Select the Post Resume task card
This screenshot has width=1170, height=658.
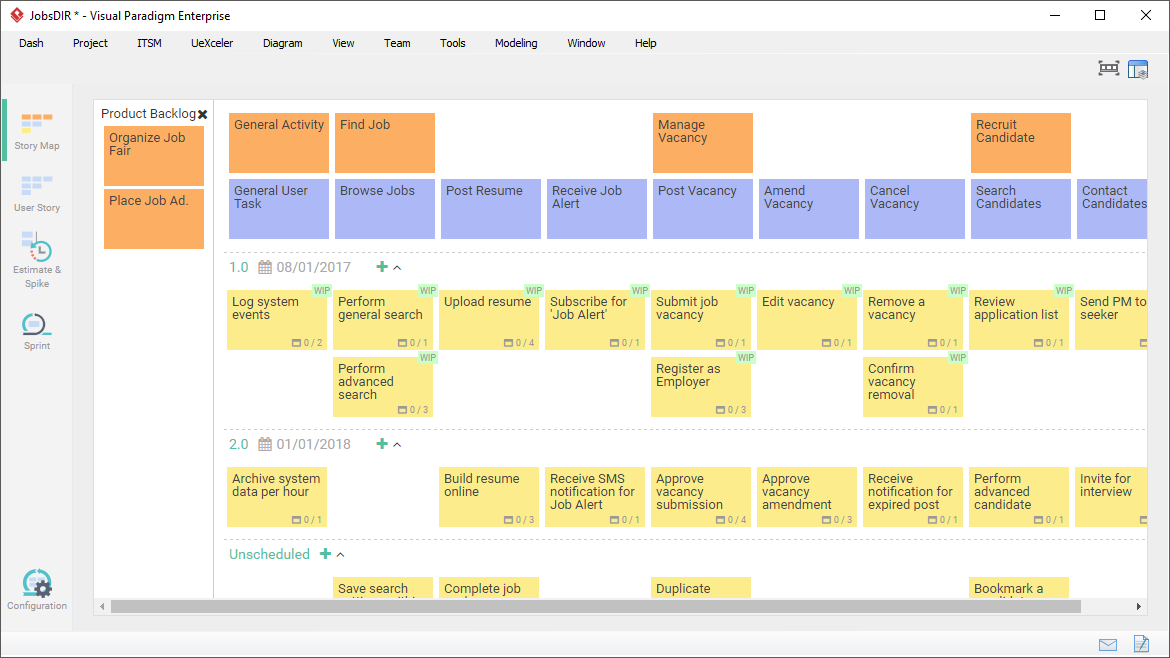pyautogui.click(x=491, y=209)
